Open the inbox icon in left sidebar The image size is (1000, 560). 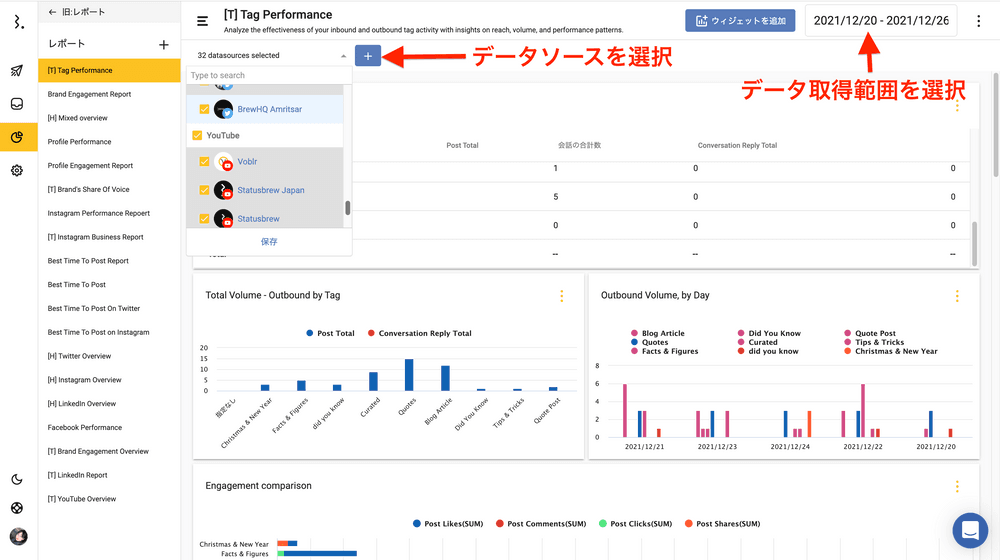[x=17, y=104]
